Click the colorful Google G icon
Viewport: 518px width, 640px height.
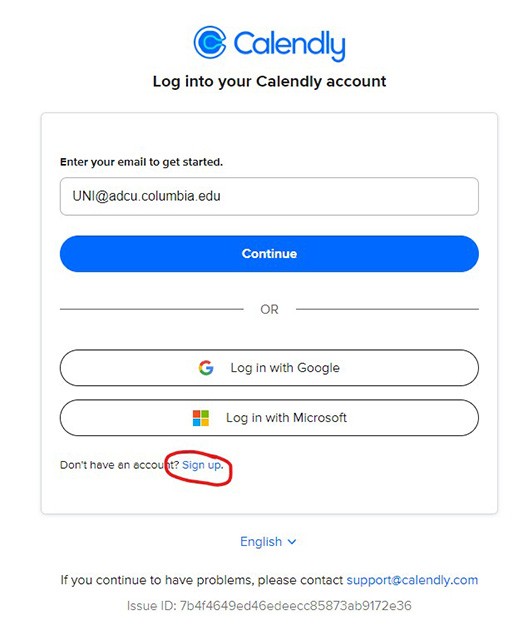point(206,368)
